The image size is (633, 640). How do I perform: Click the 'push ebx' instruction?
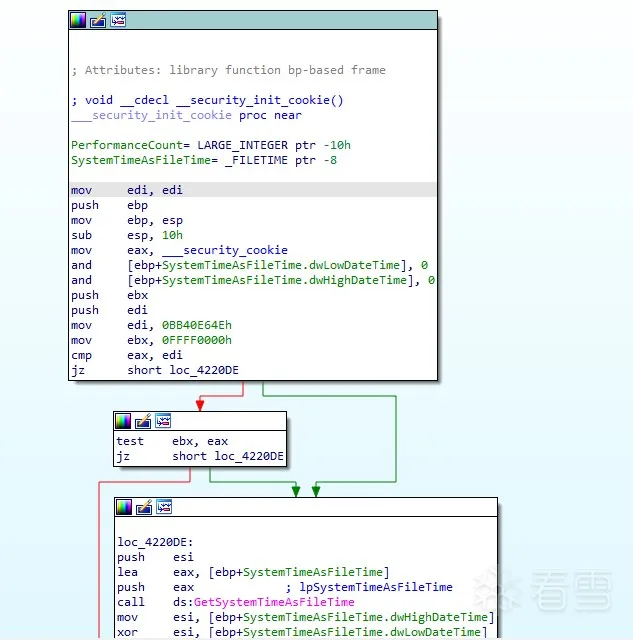(x=109, y=295)
